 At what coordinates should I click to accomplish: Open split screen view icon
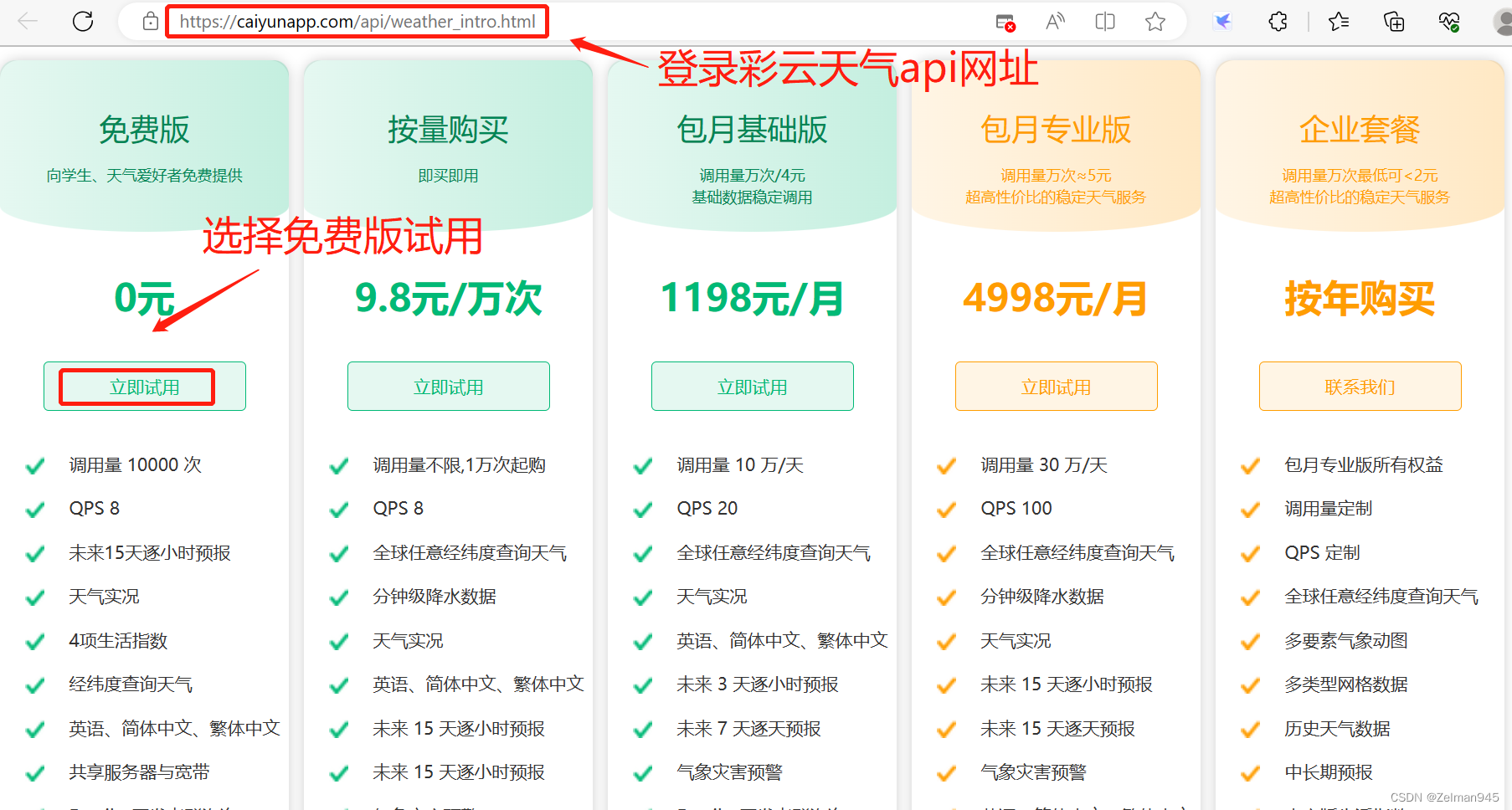click(x=1105, y=22)
